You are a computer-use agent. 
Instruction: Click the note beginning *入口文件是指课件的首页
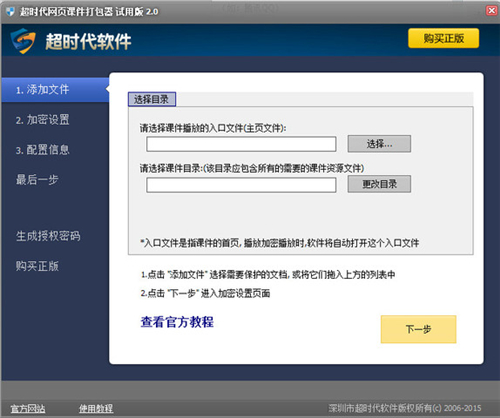coord(279,243)
